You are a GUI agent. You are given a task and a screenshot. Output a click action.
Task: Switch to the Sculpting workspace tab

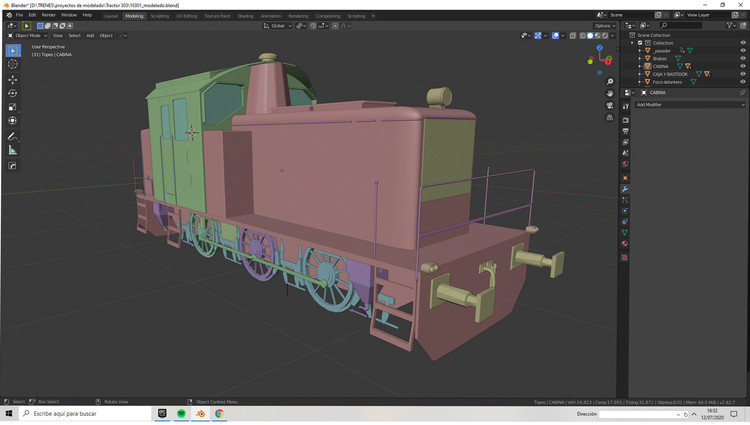pos(160,16)
